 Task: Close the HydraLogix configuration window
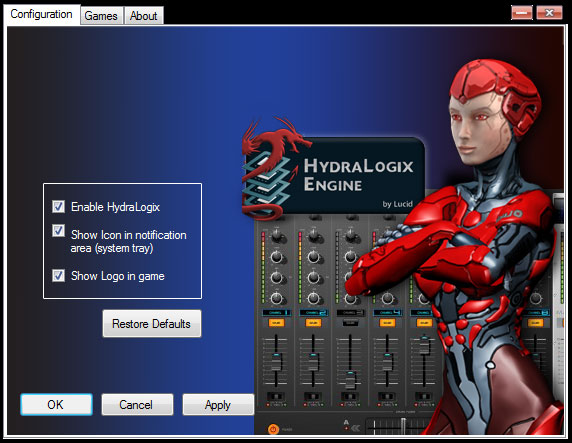549,13
